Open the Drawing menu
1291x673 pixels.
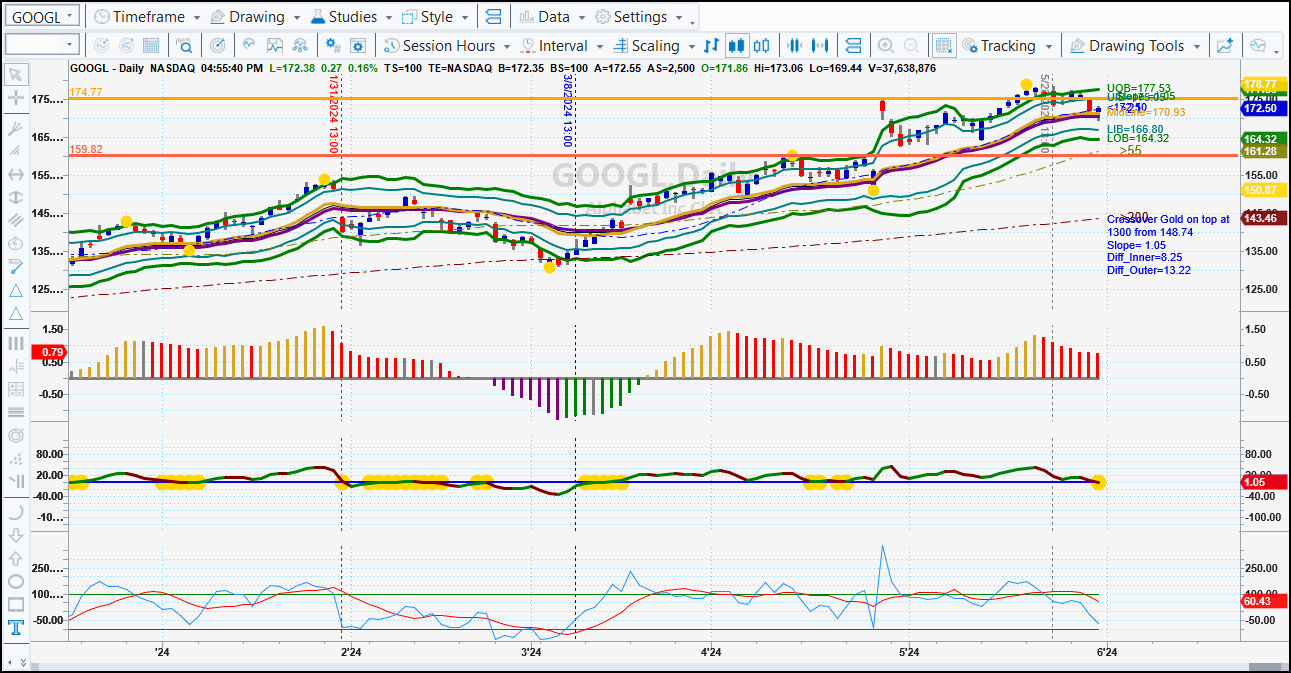coord(255,17)
